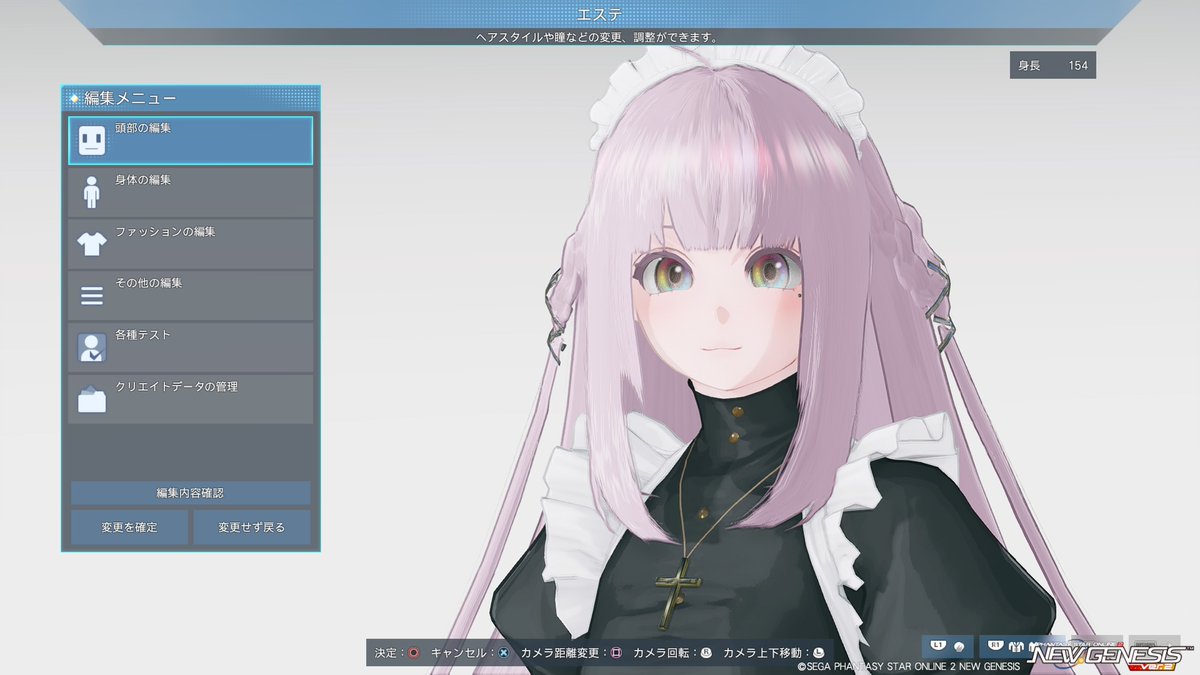Click 変更せず戻る to discard changes
This screenshot has height=675, width=1200.
pos(251,527)
